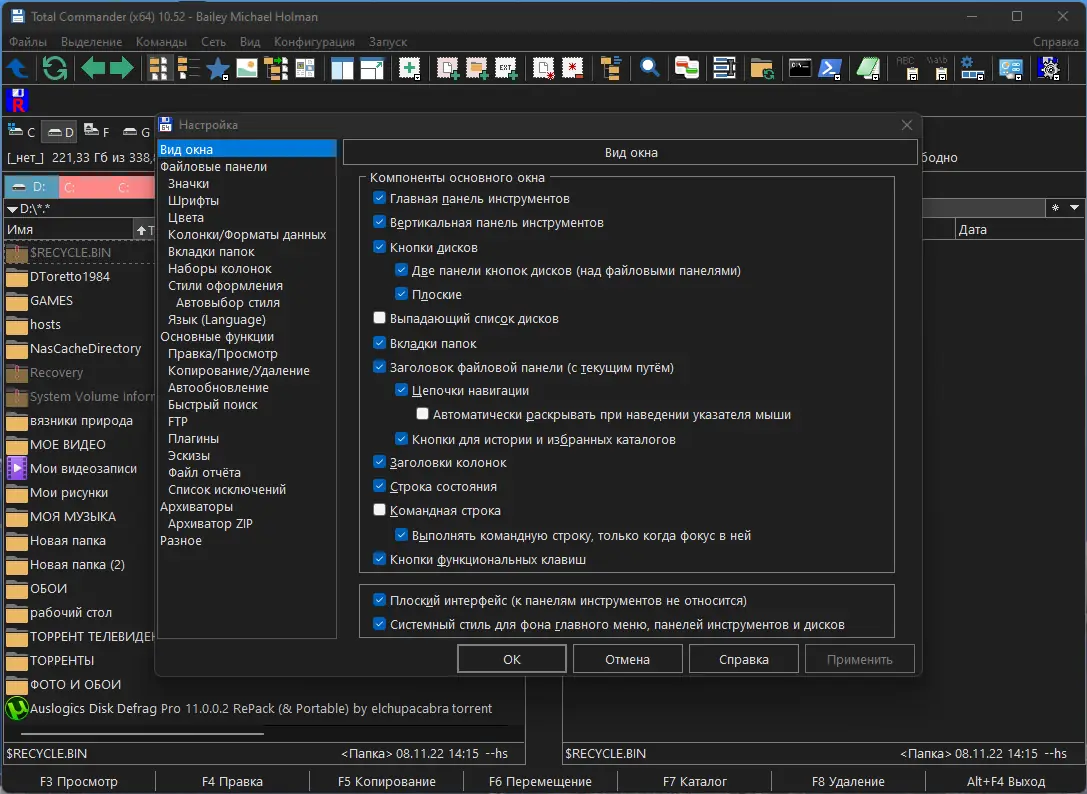
Task: Open the Конфигурация menu
Action: click(314, 42)
